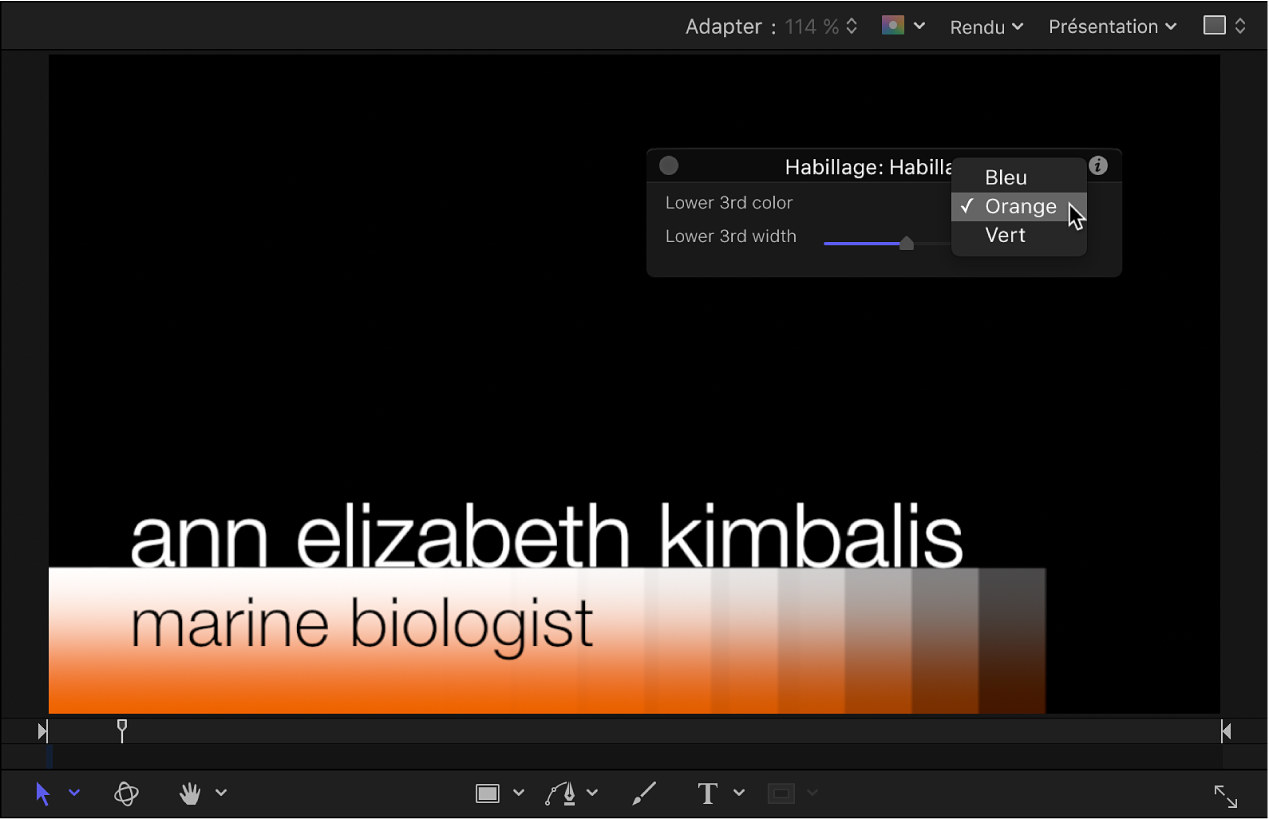Screen dimensions: 1269x819
Task: Select the checked Orange menu option
Action: (x=1020, y=207)
